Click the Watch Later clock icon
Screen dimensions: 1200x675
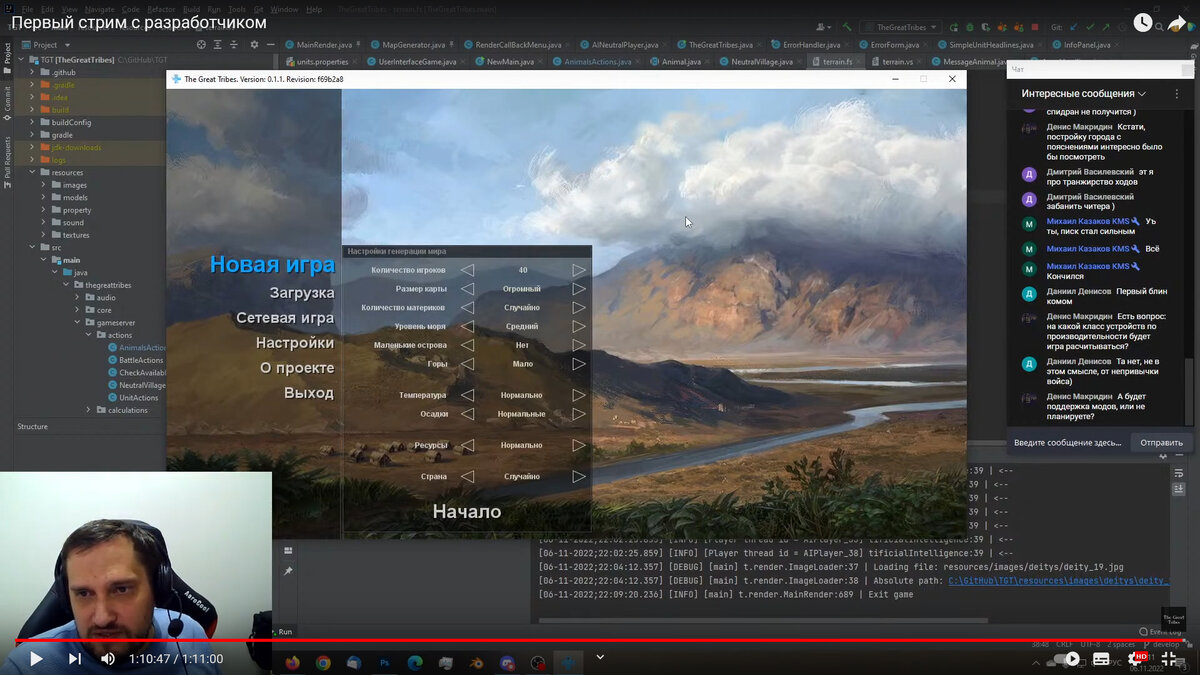(1142, 22)
